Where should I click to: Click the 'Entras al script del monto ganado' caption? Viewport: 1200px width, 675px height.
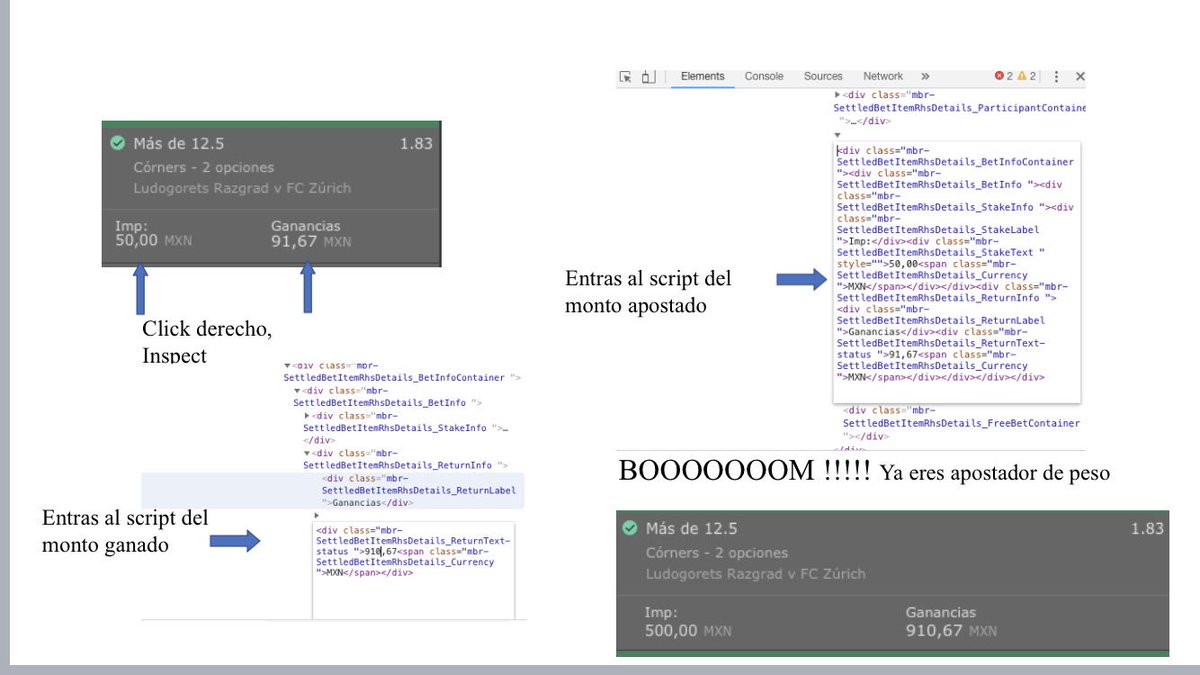(x=125, y=531)
